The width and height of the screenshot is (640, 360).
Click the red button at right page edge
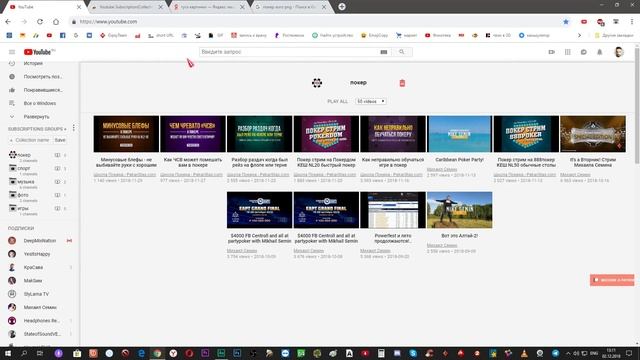(612, 280)
